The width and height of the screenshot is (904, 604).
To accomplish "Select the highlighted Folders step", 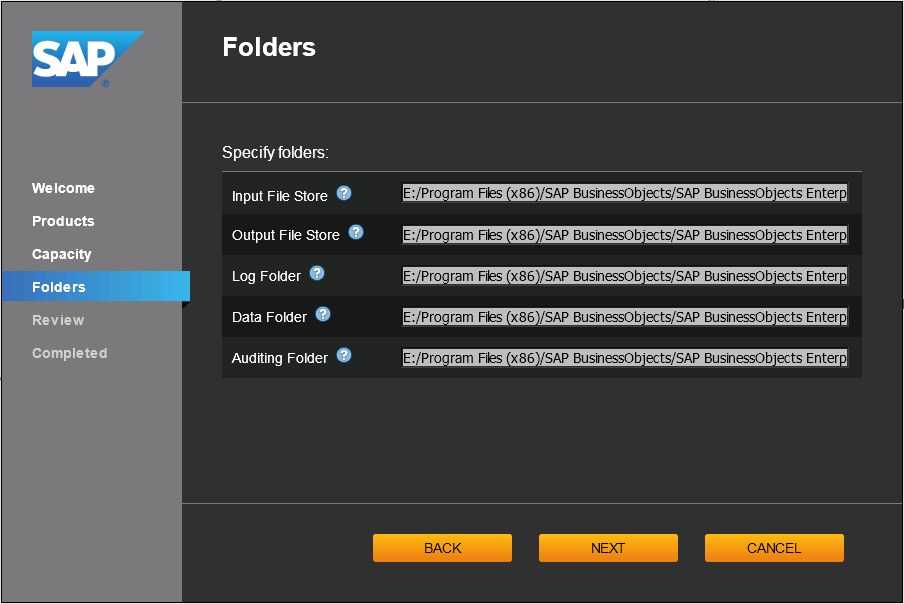I will 96,286.
